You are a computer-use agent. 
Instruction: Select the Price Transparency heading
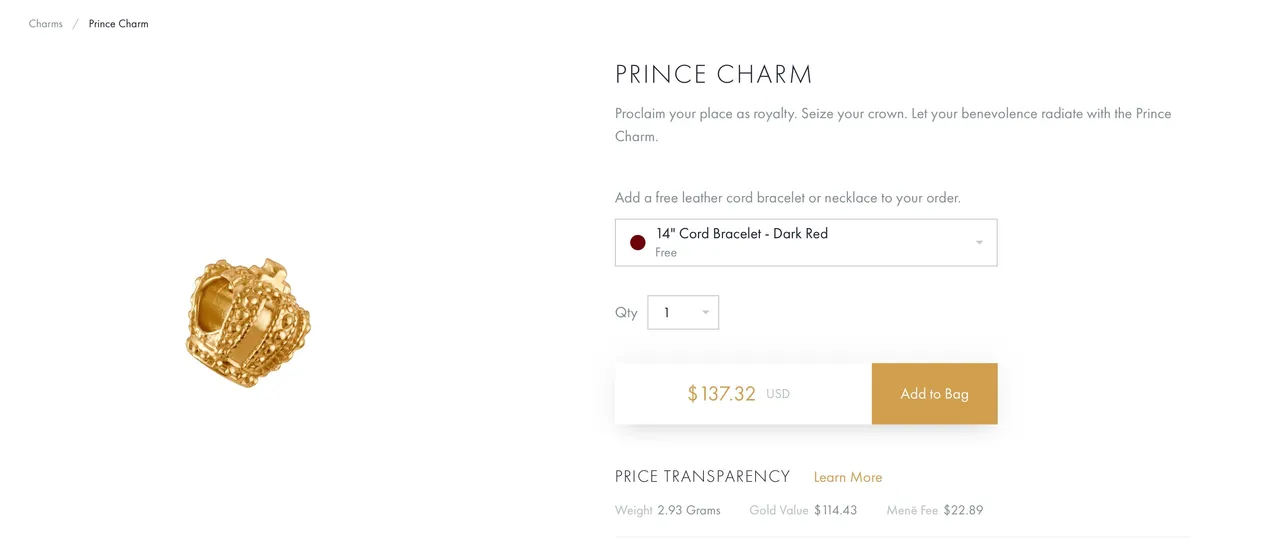coord(702,476)
